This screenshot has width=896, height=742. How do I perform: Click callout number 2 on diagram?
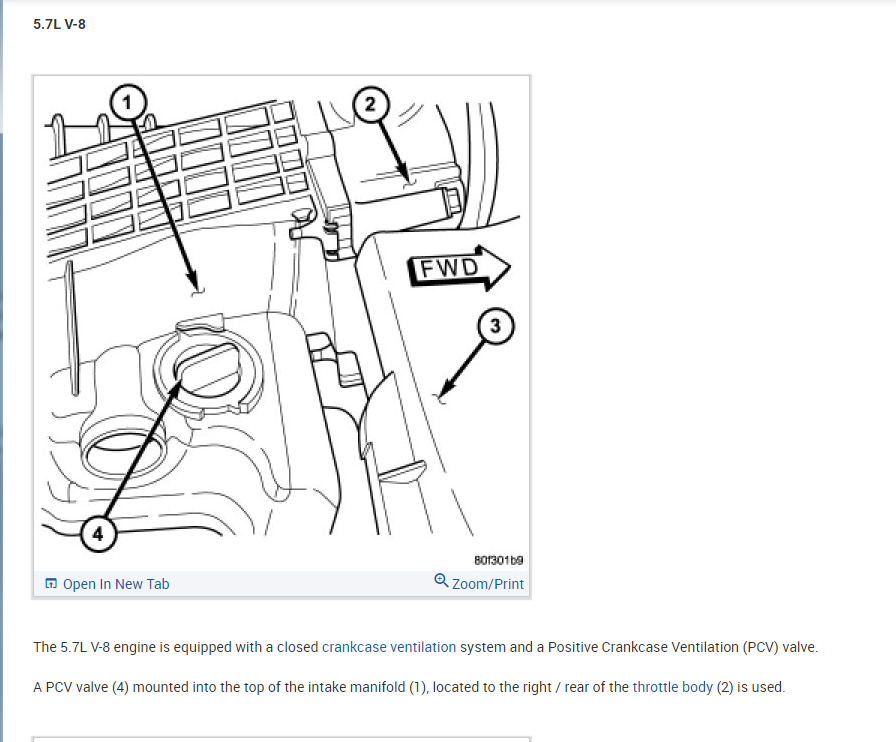(370, 104)
